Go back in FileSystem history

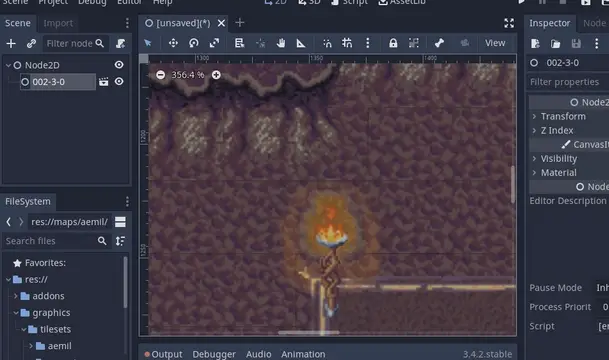click(x=9, y=222)
